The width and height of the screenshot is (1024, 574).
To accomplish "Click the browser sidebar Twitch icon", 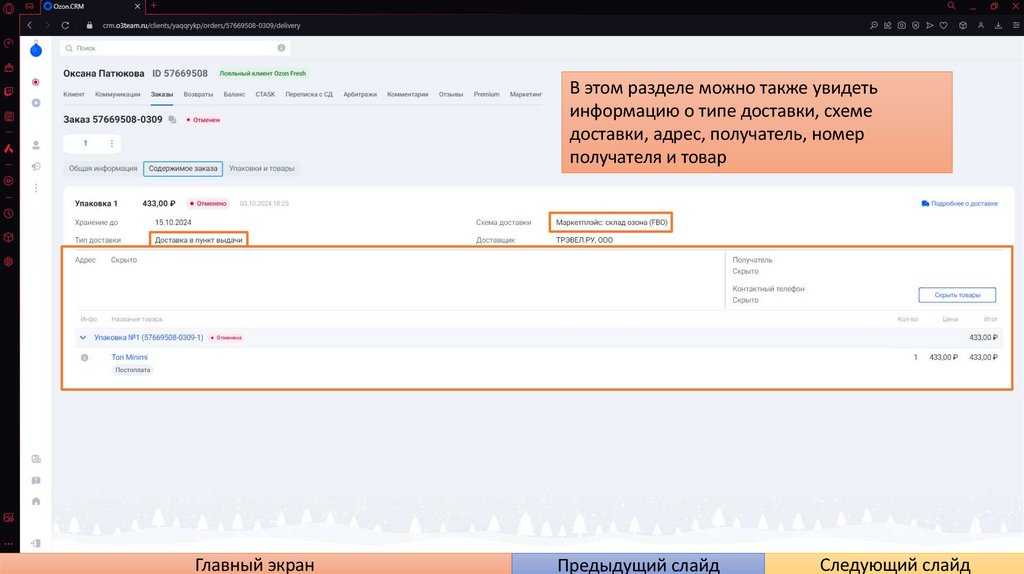I will click(x=8, y=92).
